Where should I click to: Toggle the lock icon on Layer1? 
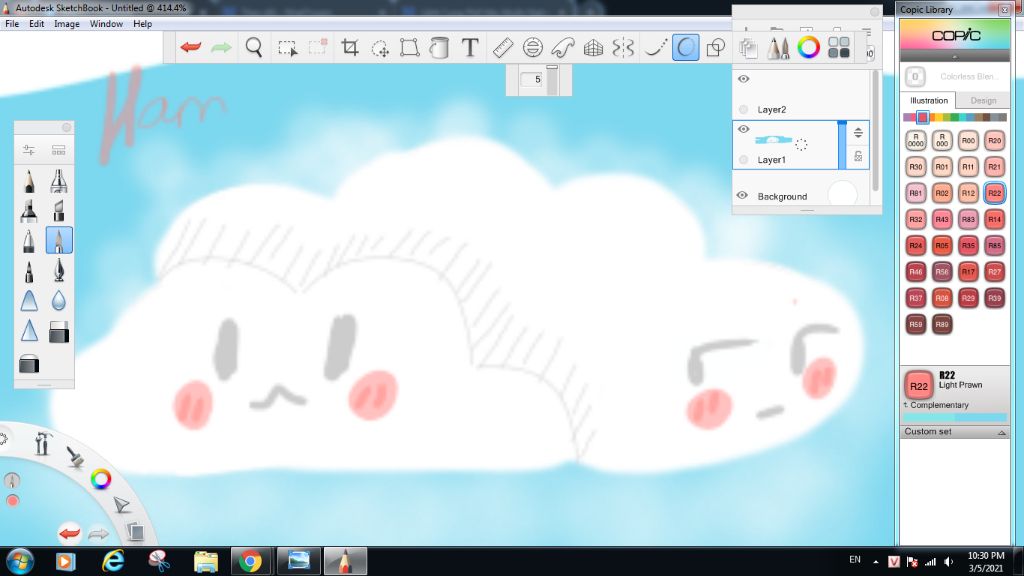(858, 156)
